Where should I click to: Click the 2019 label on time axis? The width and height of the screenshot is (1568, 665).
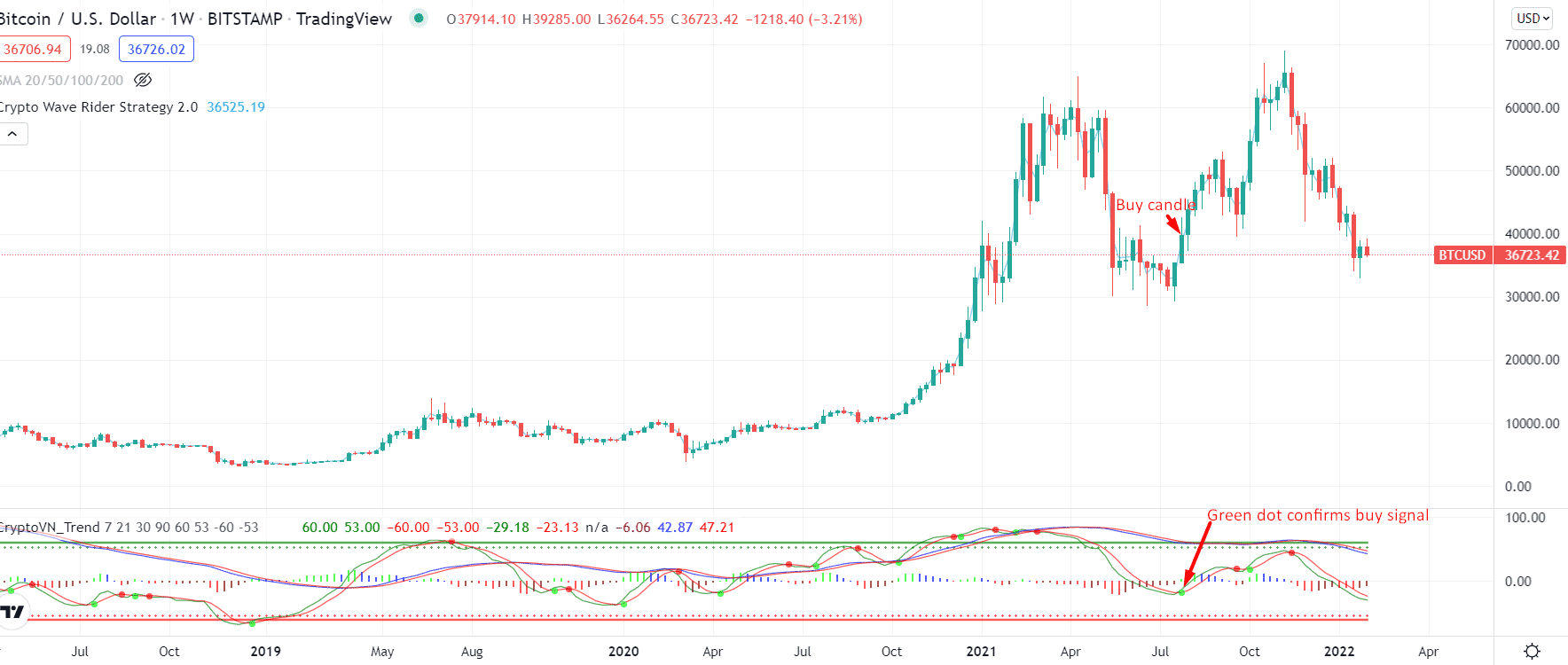click(265, 651)
